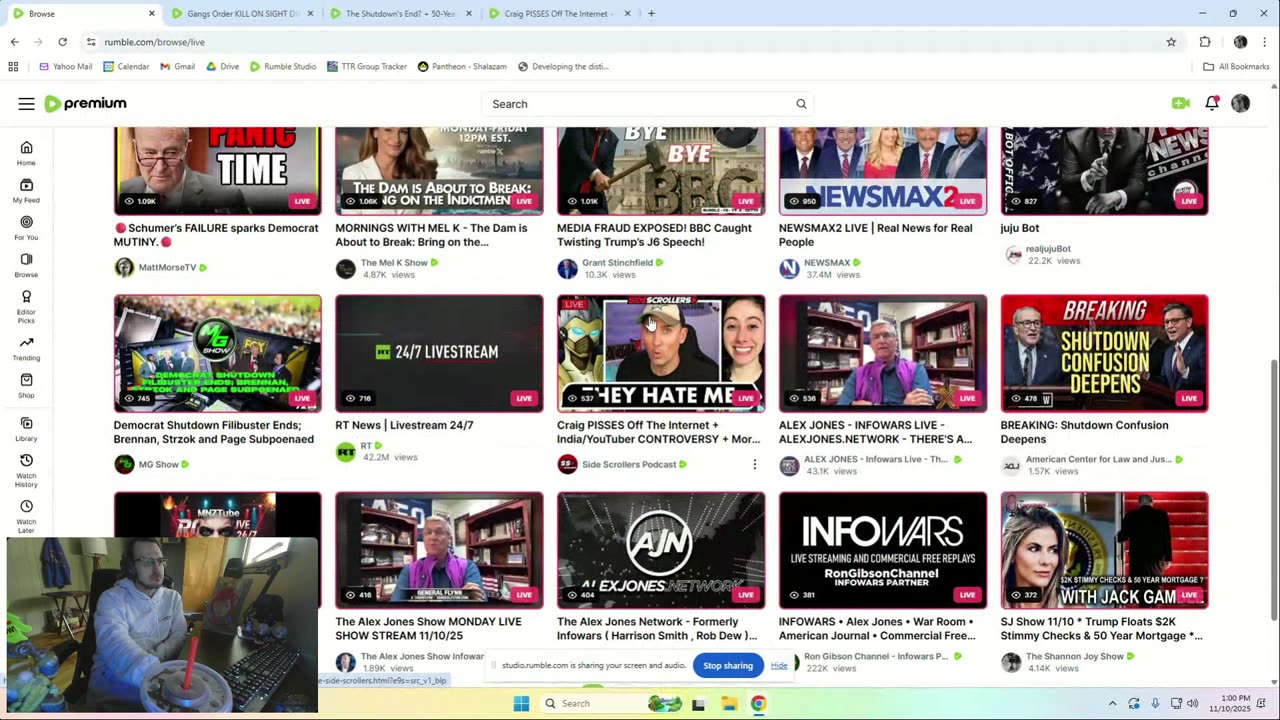Open taskbar volume control
This screenshot has width=1280, height=720.
coord(1192,703)
